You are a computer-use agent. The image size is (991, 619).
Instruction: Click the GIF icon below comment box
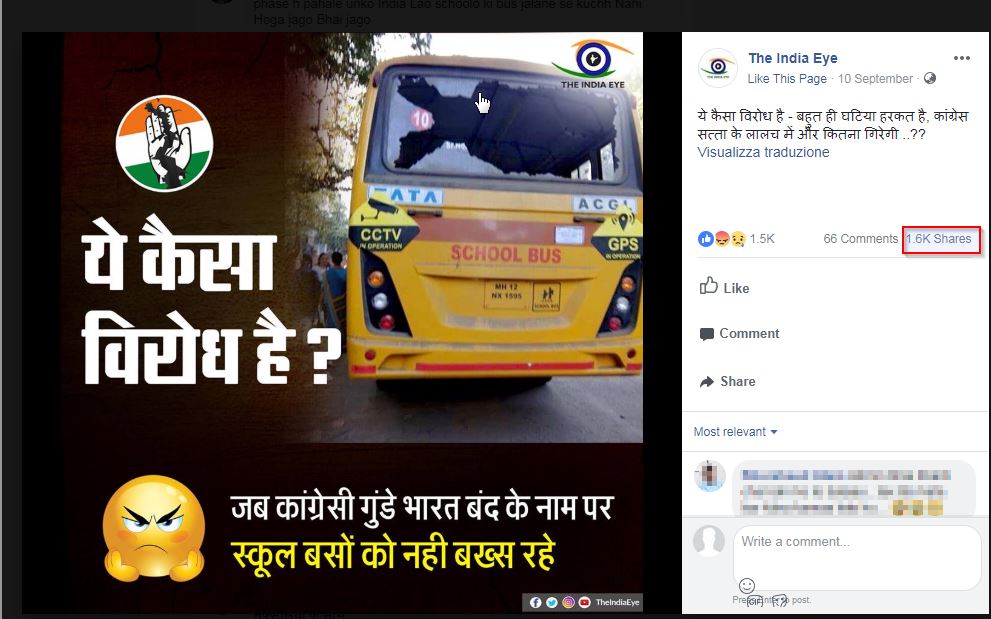coord(755,600)
